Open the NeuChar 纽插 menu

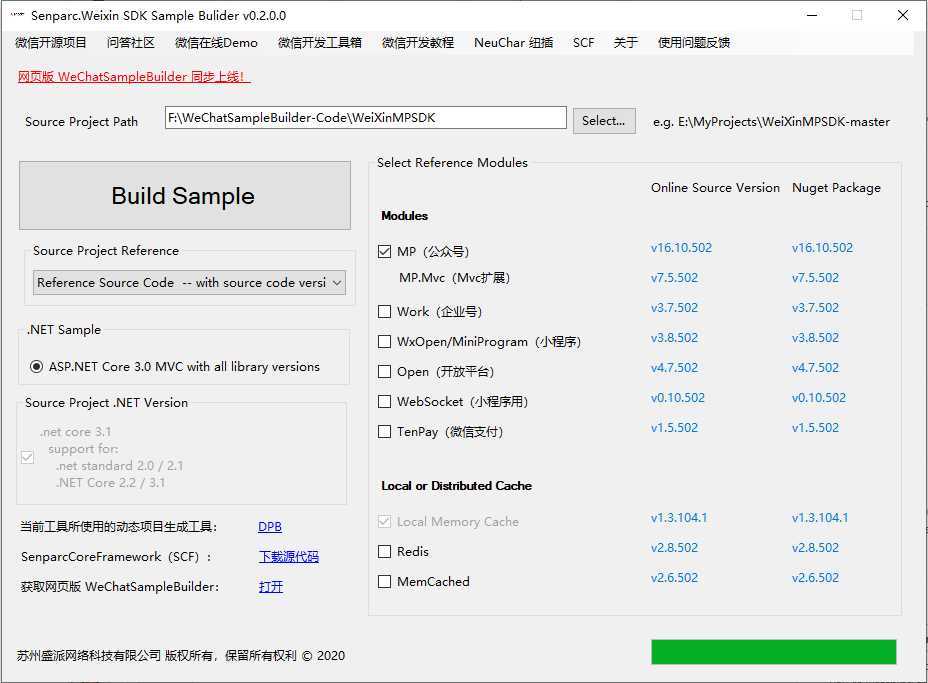pyautogui.click(x=514, y=43)
